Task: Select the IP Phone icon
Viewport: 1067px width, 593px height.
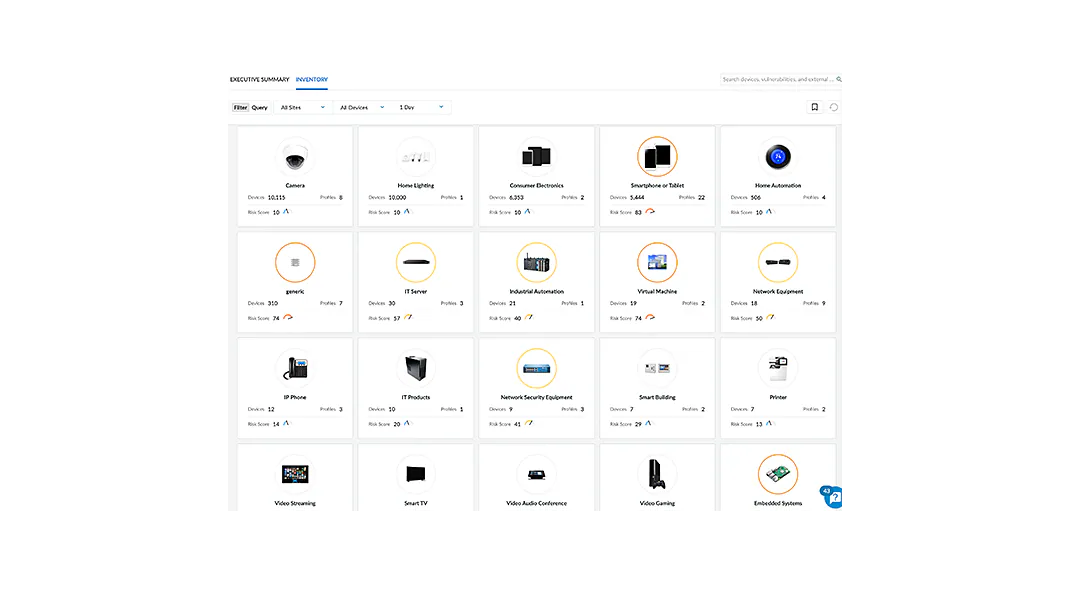Action: pyautogui.click(x=295, y=368)
